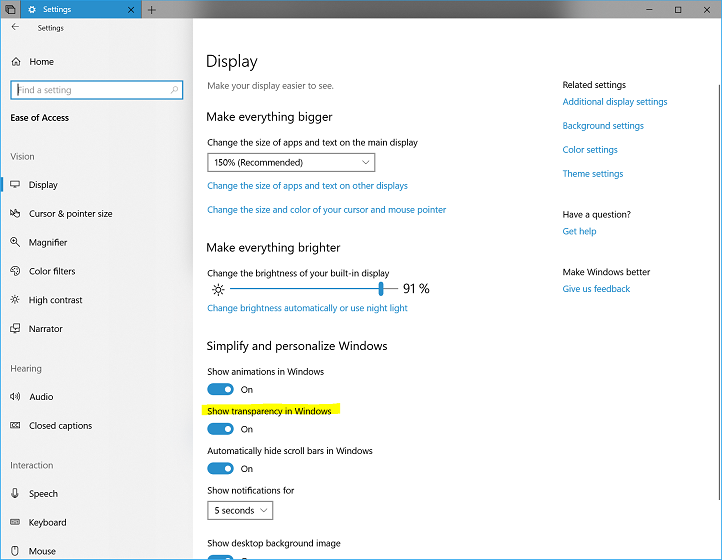
Task: Click the Magnifier glass icon
Action: [x=15, y=242]
